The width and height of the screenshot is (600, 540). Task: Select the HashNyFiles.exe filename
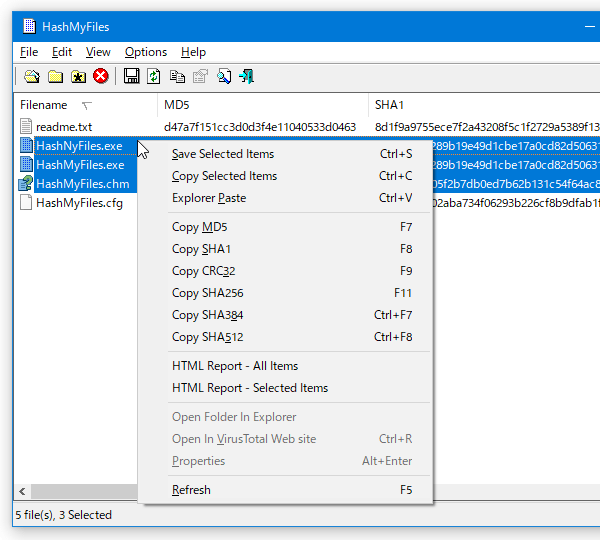79,146
